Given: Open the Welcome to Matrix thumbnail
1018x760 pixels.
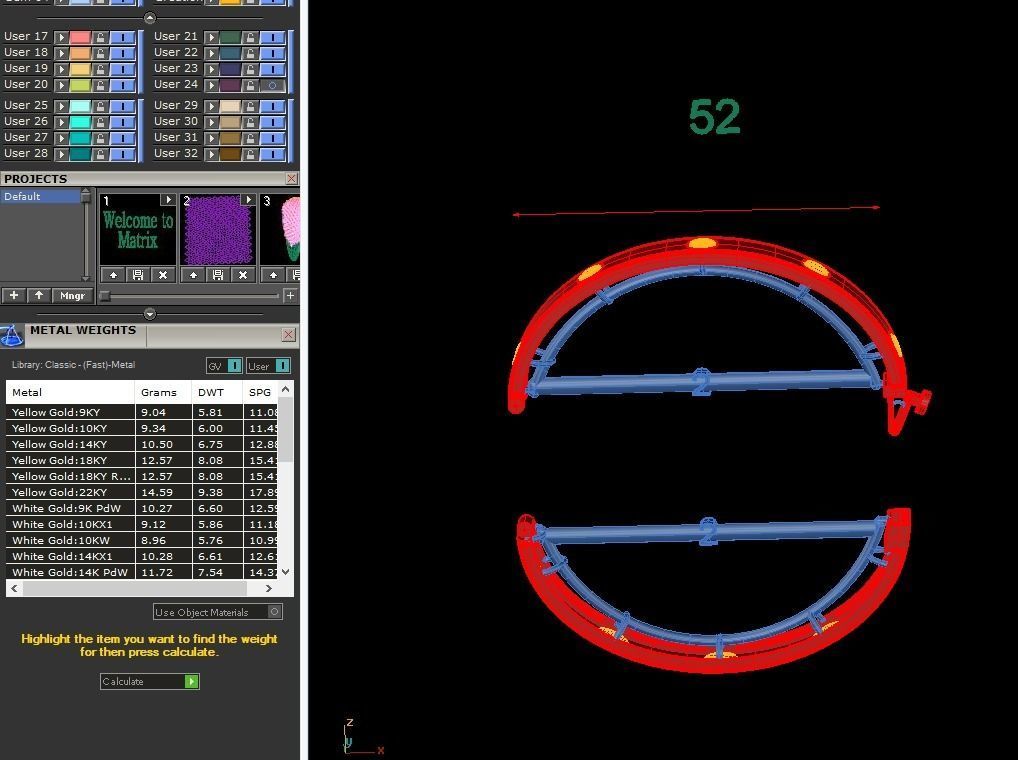Looking at the screenshot, I should tap(138, 230).
